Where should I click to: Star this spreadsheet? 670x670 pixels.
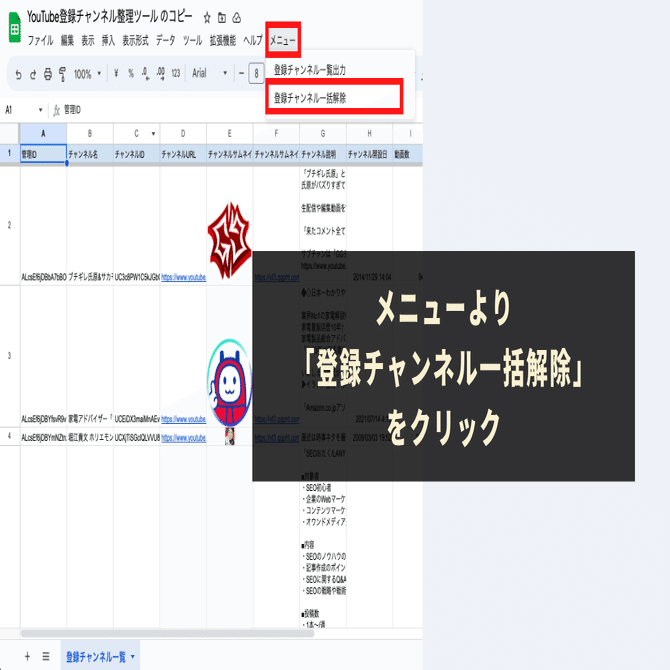[x=207, y=18]
